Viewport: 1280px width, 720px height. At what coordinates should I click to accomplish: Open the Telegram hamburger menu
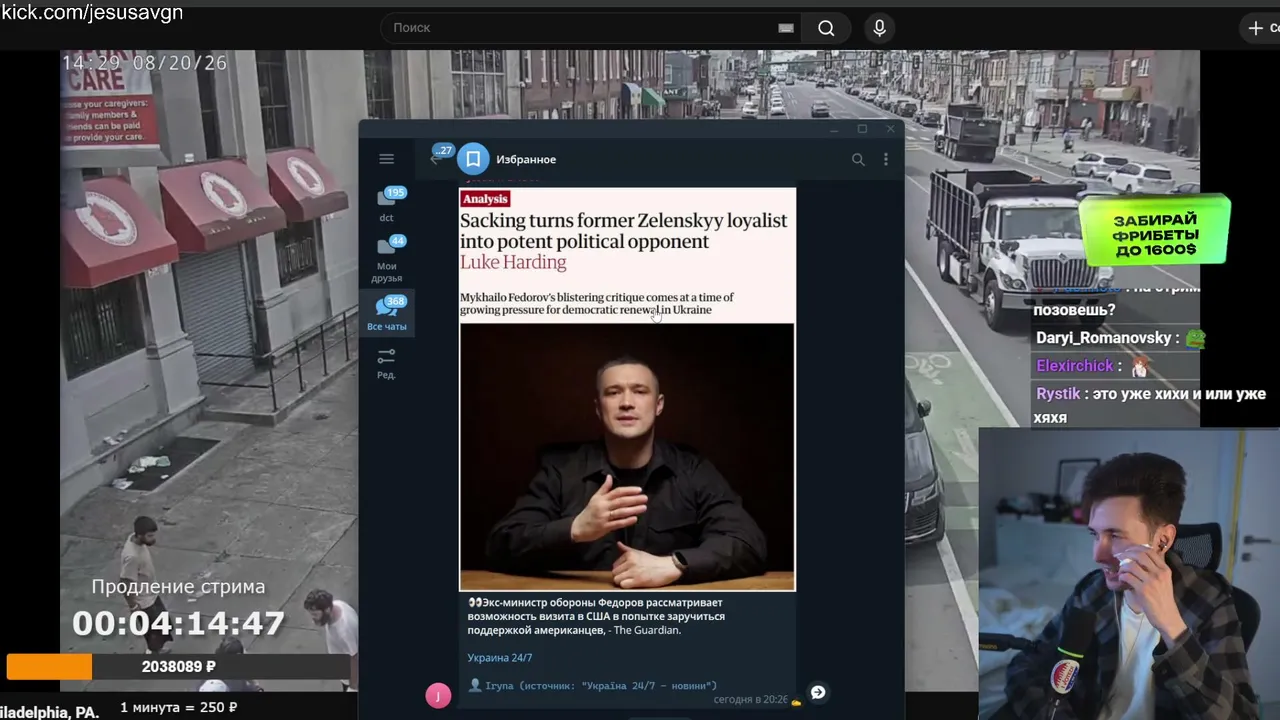[x=386, y=159]
